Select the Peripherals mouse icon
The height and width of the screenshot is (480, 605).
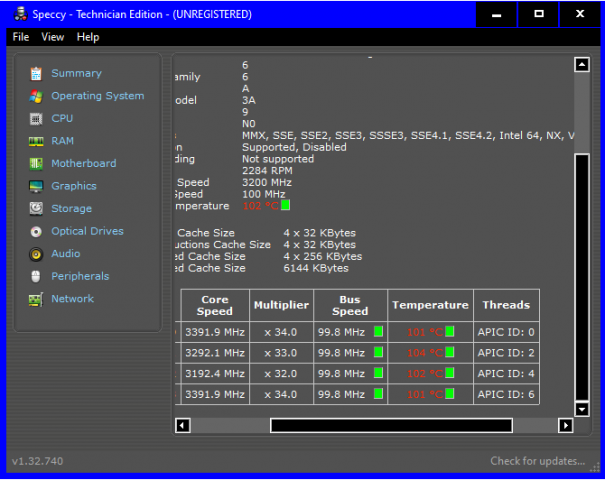tap(36, 276)
